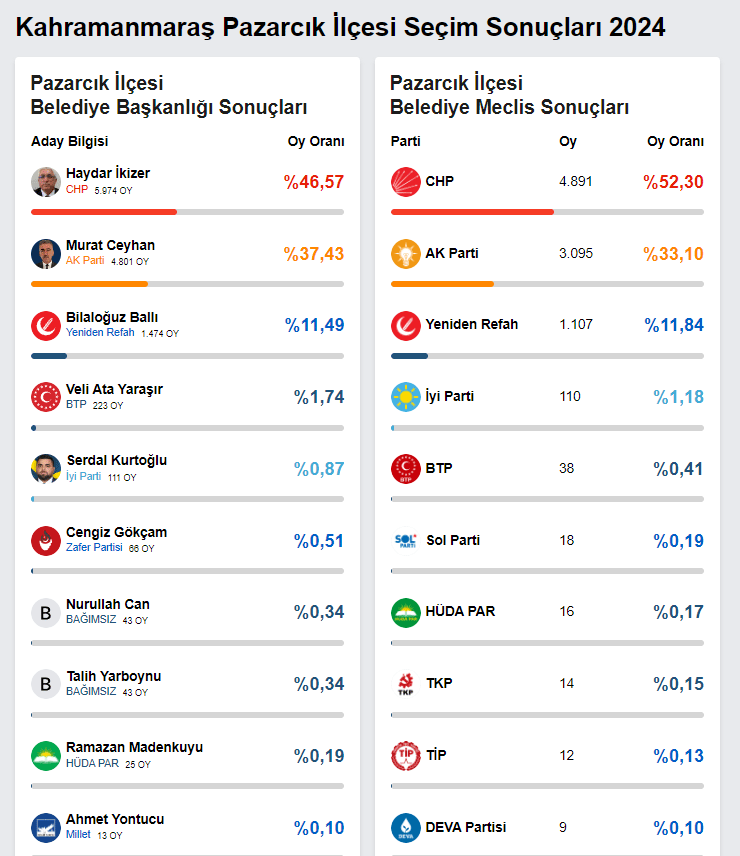Click Murat Ceyhan's candidate photo

coord(46,254)
